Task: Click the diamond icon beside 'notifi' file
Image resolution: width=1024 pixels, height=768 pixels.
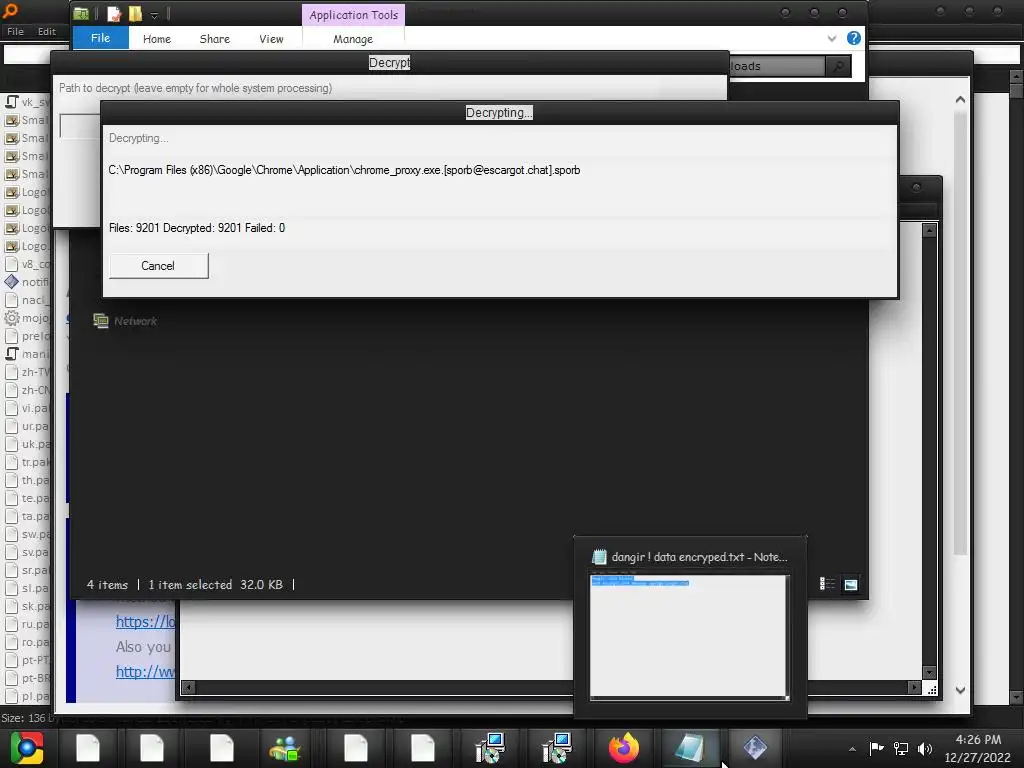Action: [x=11, y=281]
